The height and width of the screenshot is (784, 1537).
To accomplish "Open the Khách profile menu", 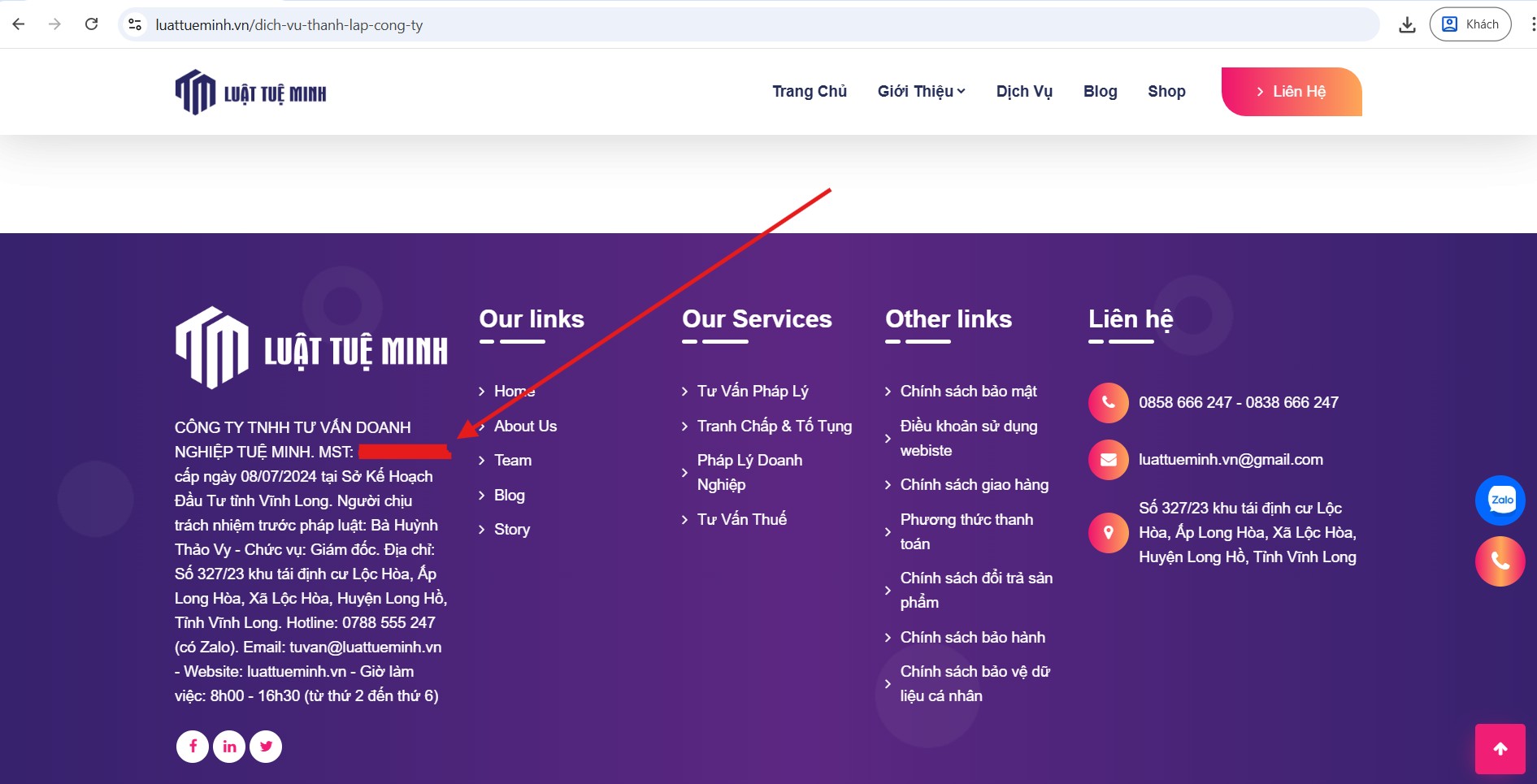I will click(x=1470, y=24).
